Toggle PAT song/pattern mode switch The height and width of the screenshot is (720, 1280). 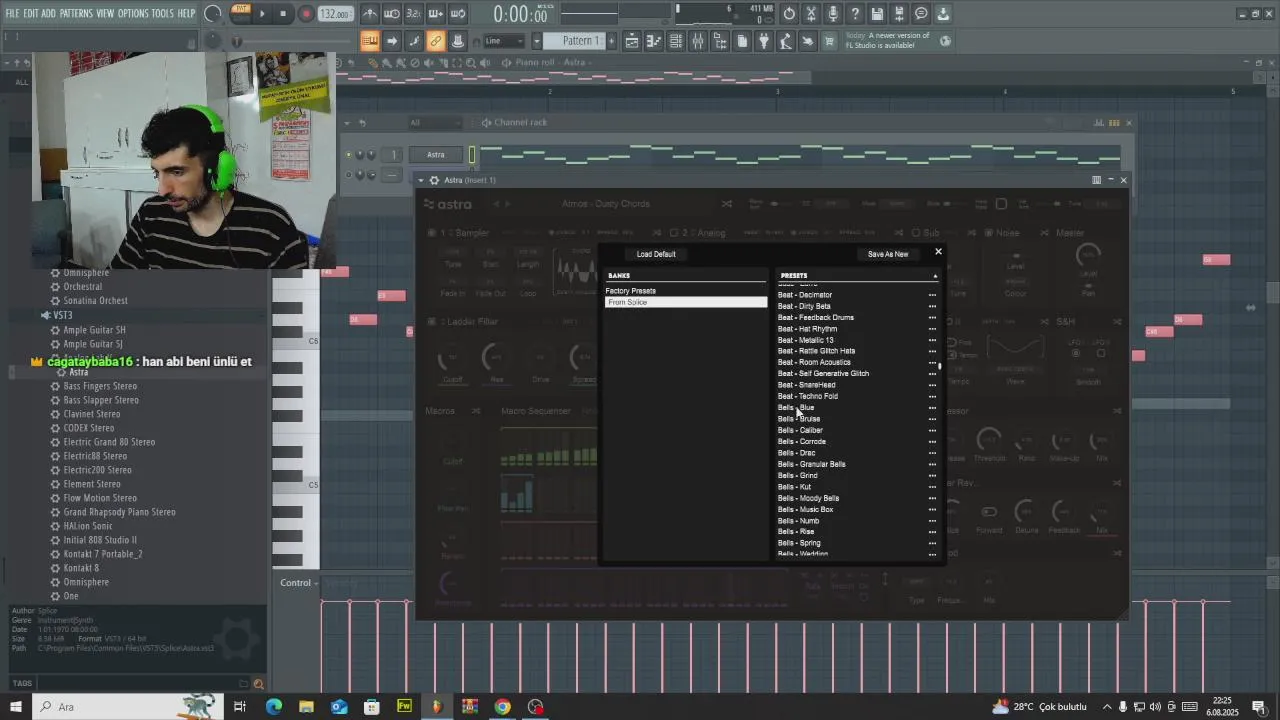(x=241, y=14)
